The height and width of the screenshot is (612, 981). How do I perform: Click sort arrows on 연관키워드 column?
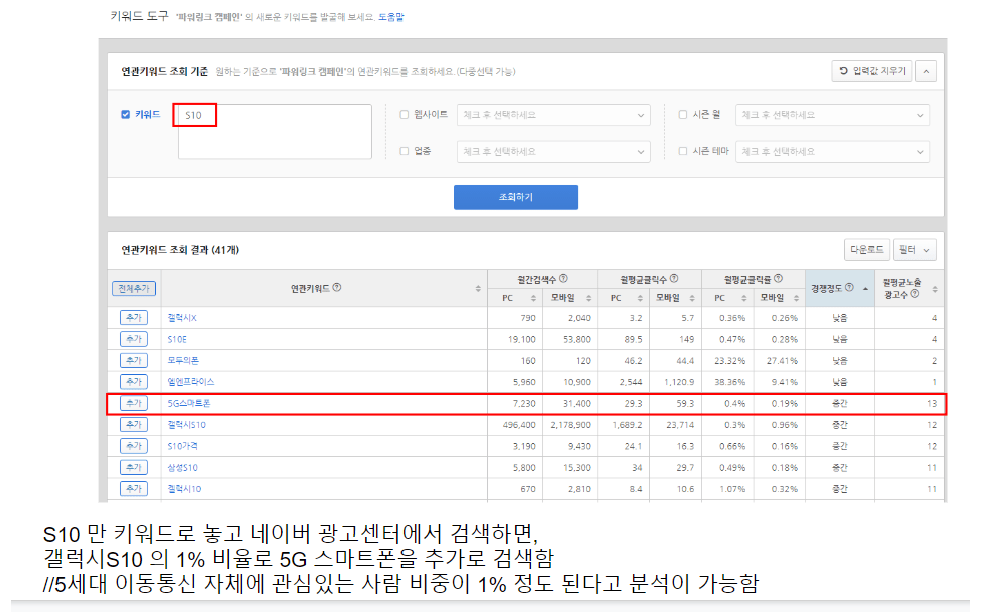pos(477,289)
